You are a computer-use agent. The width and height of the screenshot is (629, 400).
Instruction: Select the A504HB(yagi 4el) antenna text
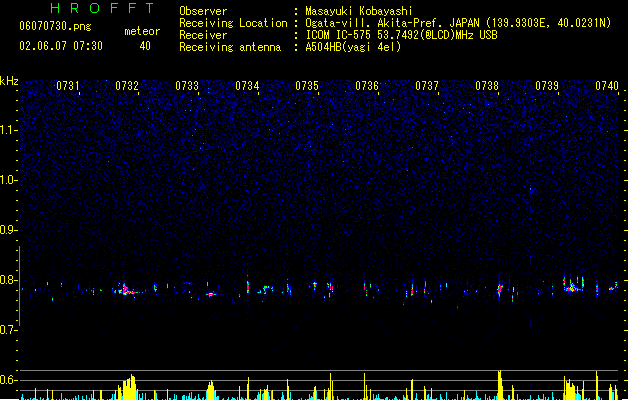[x=353, y=47]
